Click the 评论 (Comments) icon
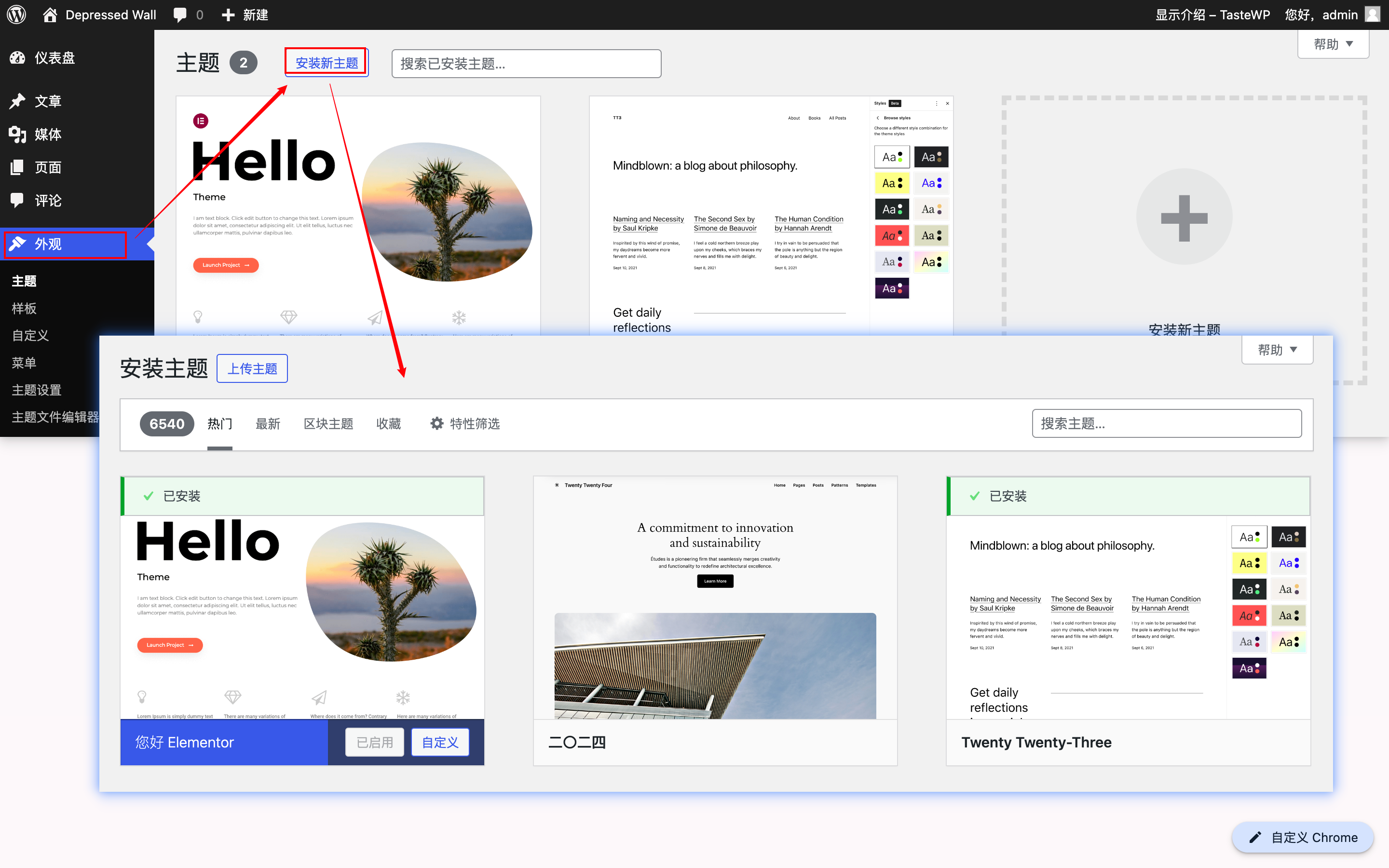1389x868 pixels. pyautogui.click(x=18, y=199)
